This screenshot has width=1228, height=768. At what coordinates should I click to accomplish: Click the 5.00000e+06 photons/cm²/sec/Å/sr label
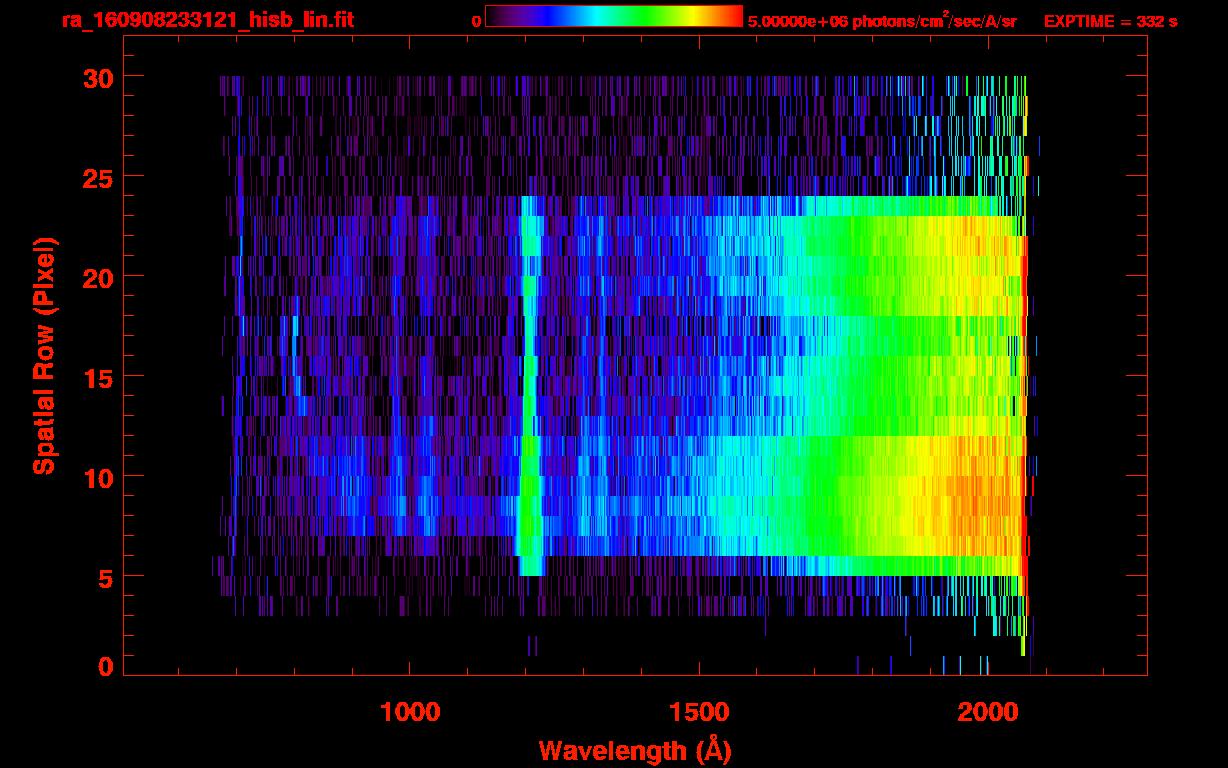(882, 20)
